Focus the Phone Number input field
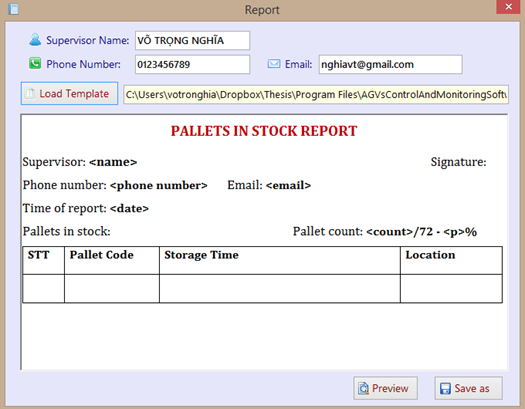525x409 pixels. (193, 64)
